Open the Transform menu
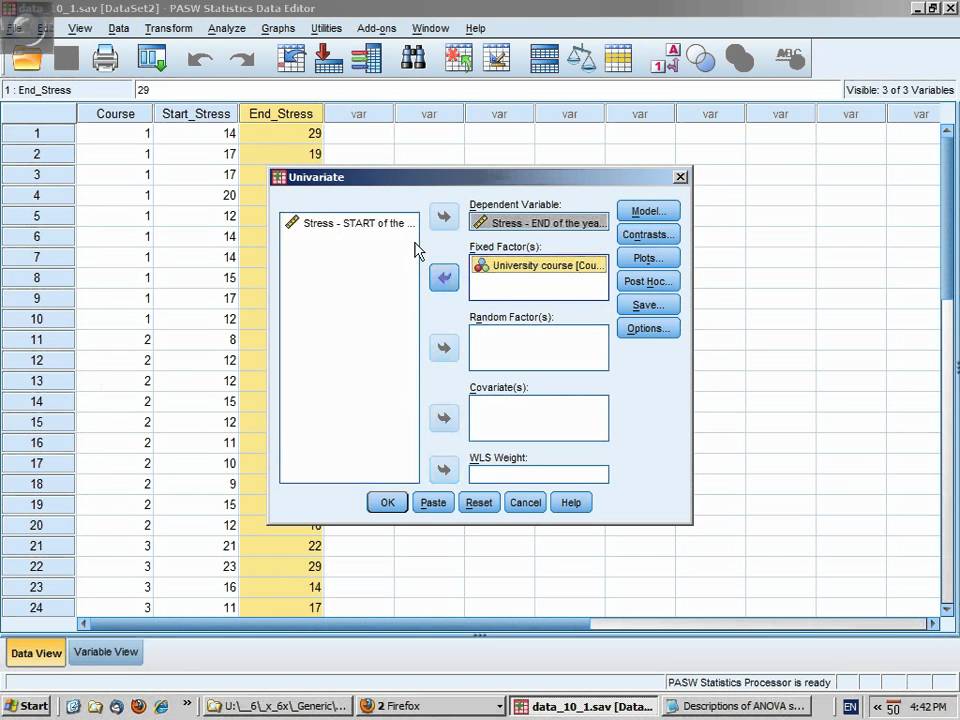This screenshot has height=720, width=960. pos(168,28)
